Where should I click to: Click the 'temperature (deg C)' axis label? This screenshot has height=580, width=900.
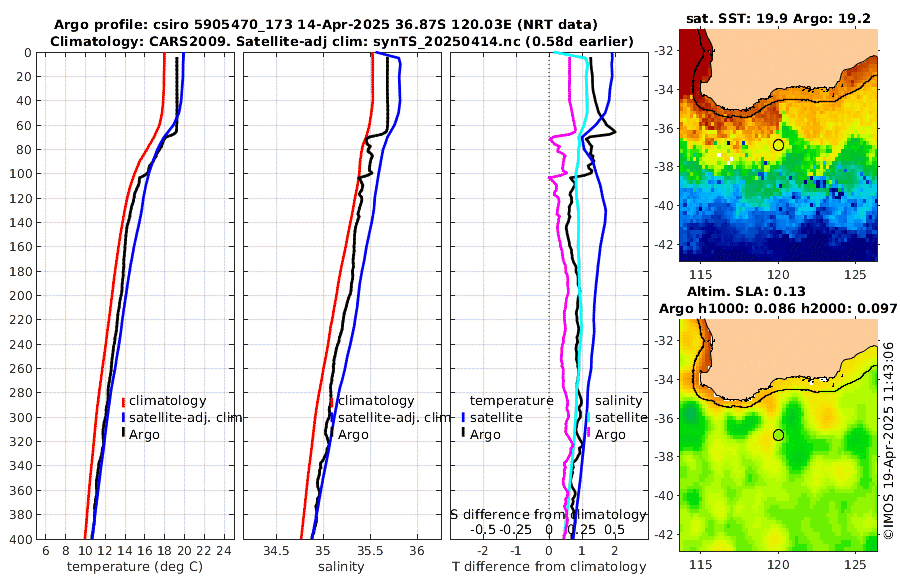(135, 566)
